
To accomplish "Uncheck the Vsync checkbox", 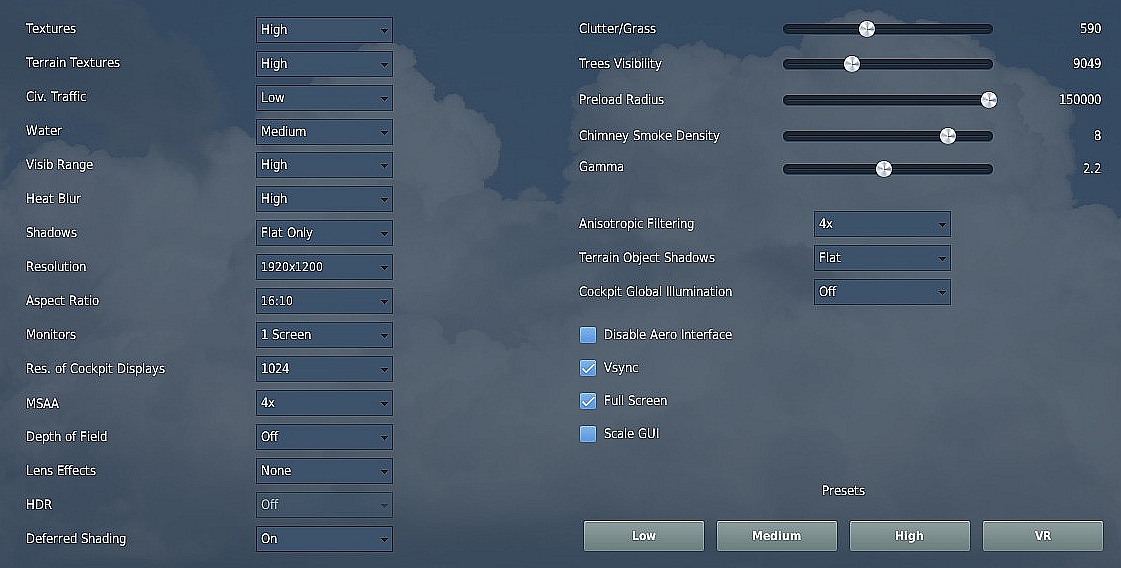I will pyautogui.click(x=588, y=368).
